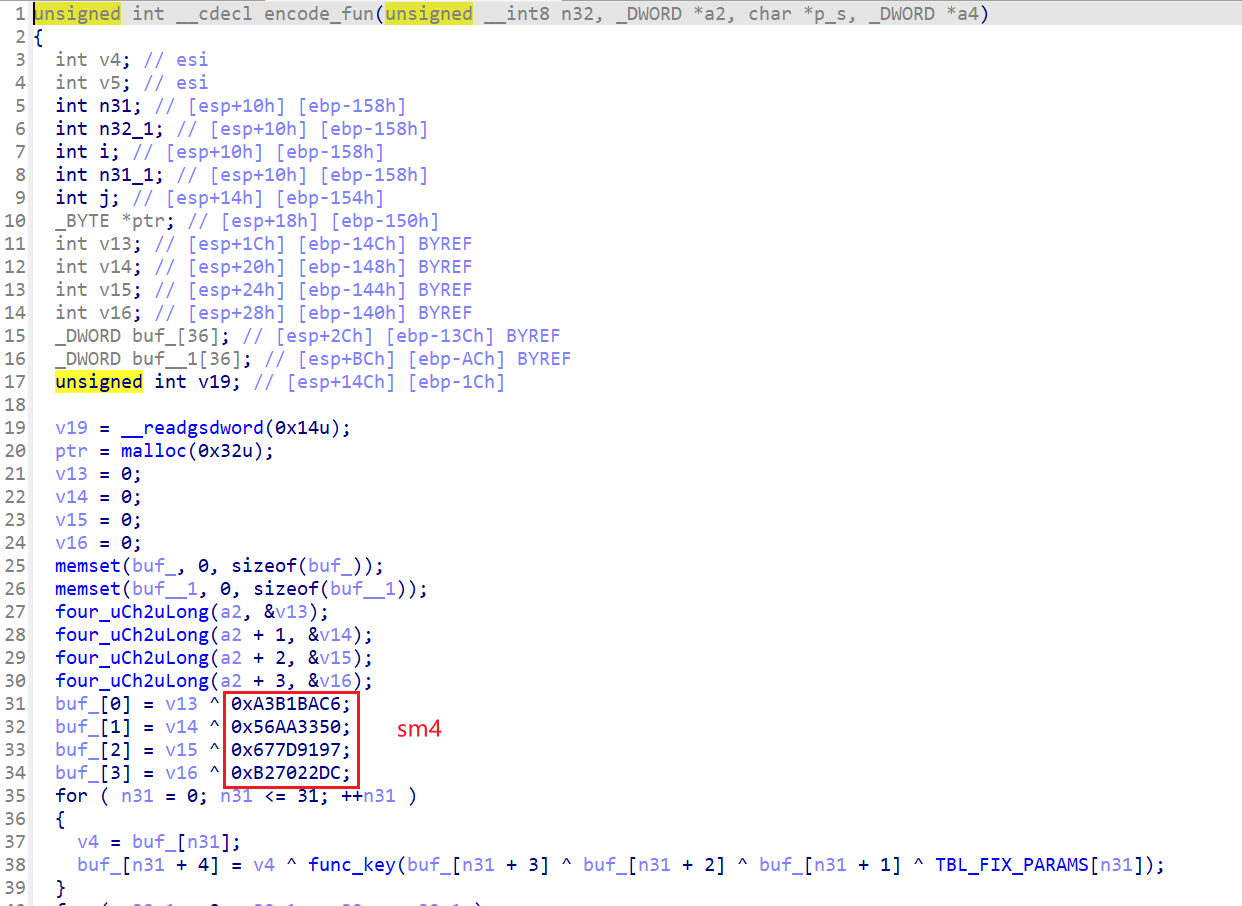Click the TBL_FIX_PARAMS table reference
This screenshot has width=1242, height=906.
coord(1012,865)
